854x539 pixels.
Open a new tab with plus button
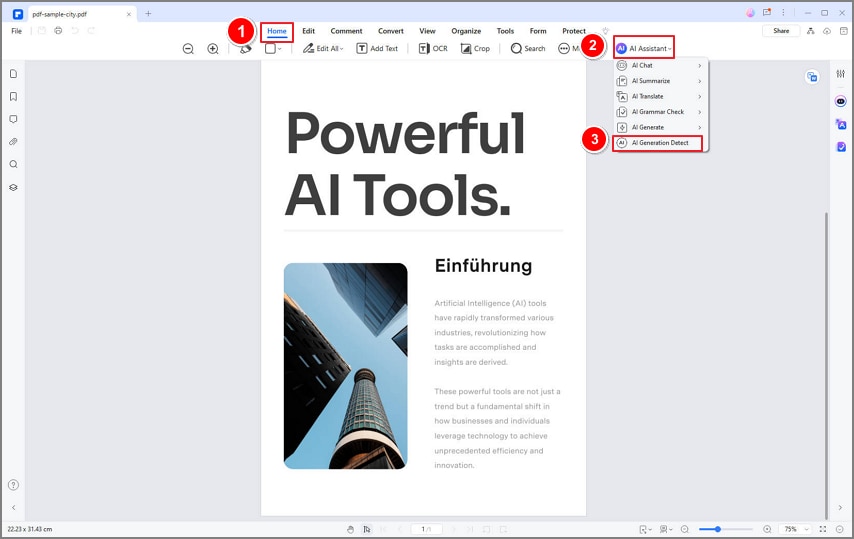coord(148,14)
